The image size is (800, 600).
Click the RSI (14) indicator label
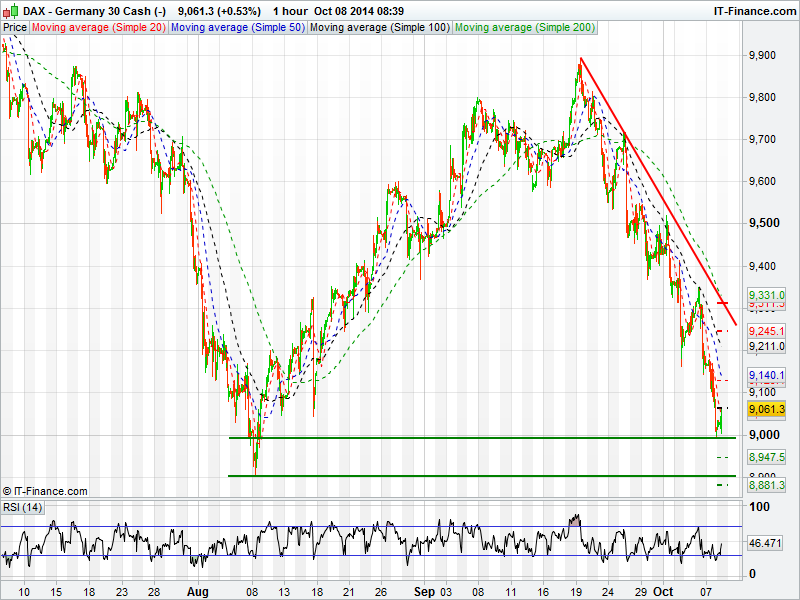coord(22,507)
